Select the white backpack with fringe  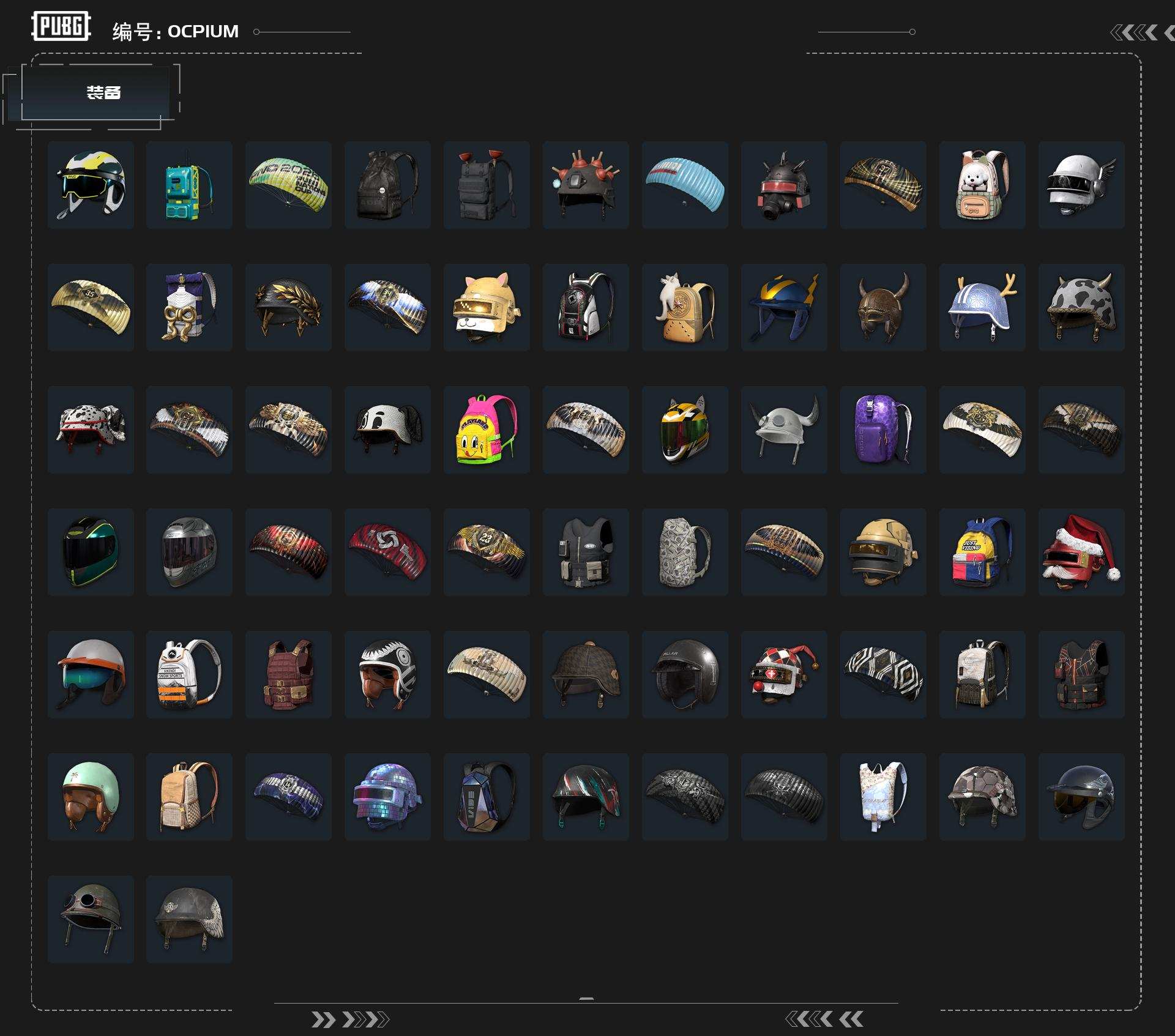click(982, 674)
